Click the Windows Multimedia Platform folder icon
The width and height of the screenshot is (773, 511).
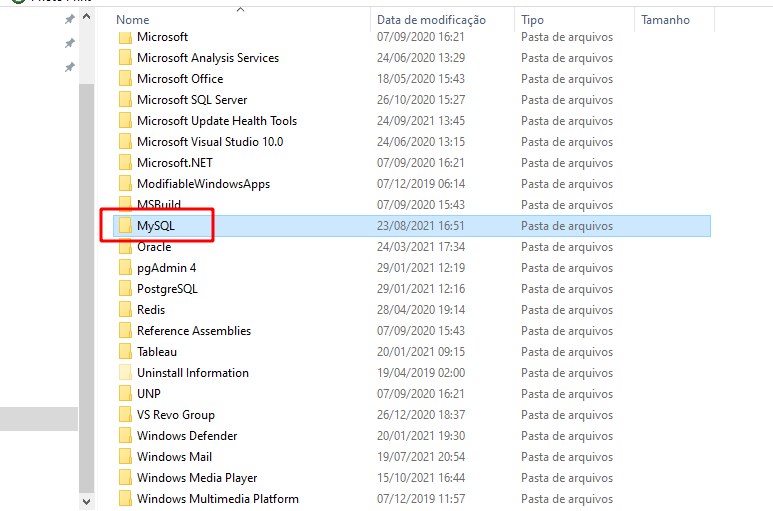point(125,499)
